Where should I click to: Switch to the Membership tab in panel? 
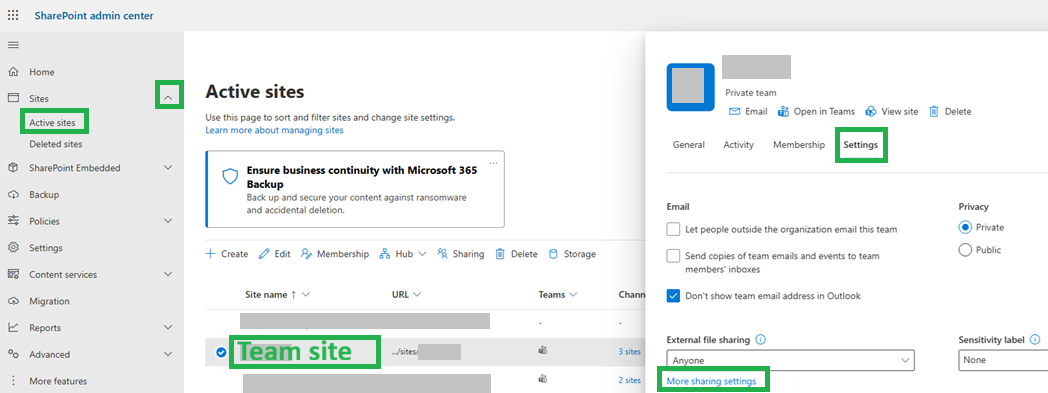pyautogui.click(x=799, y=144)
